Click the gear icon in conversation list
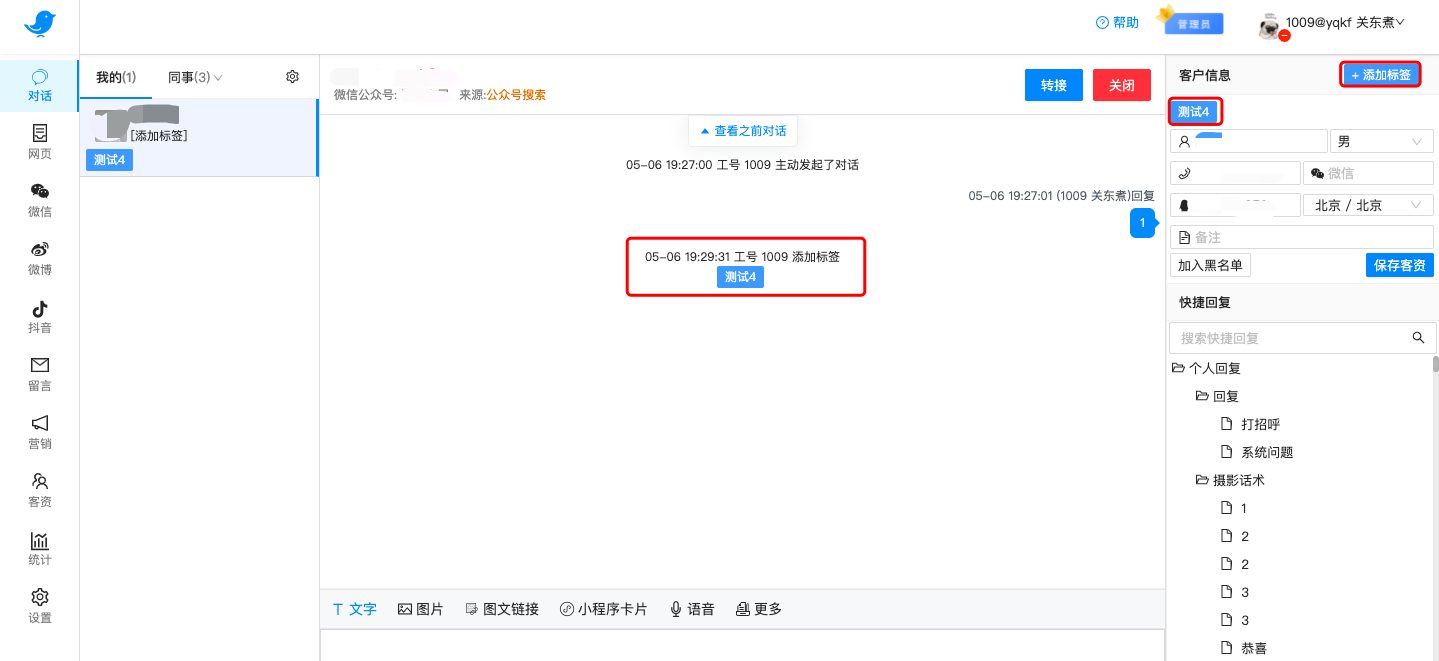 (292, 77)
